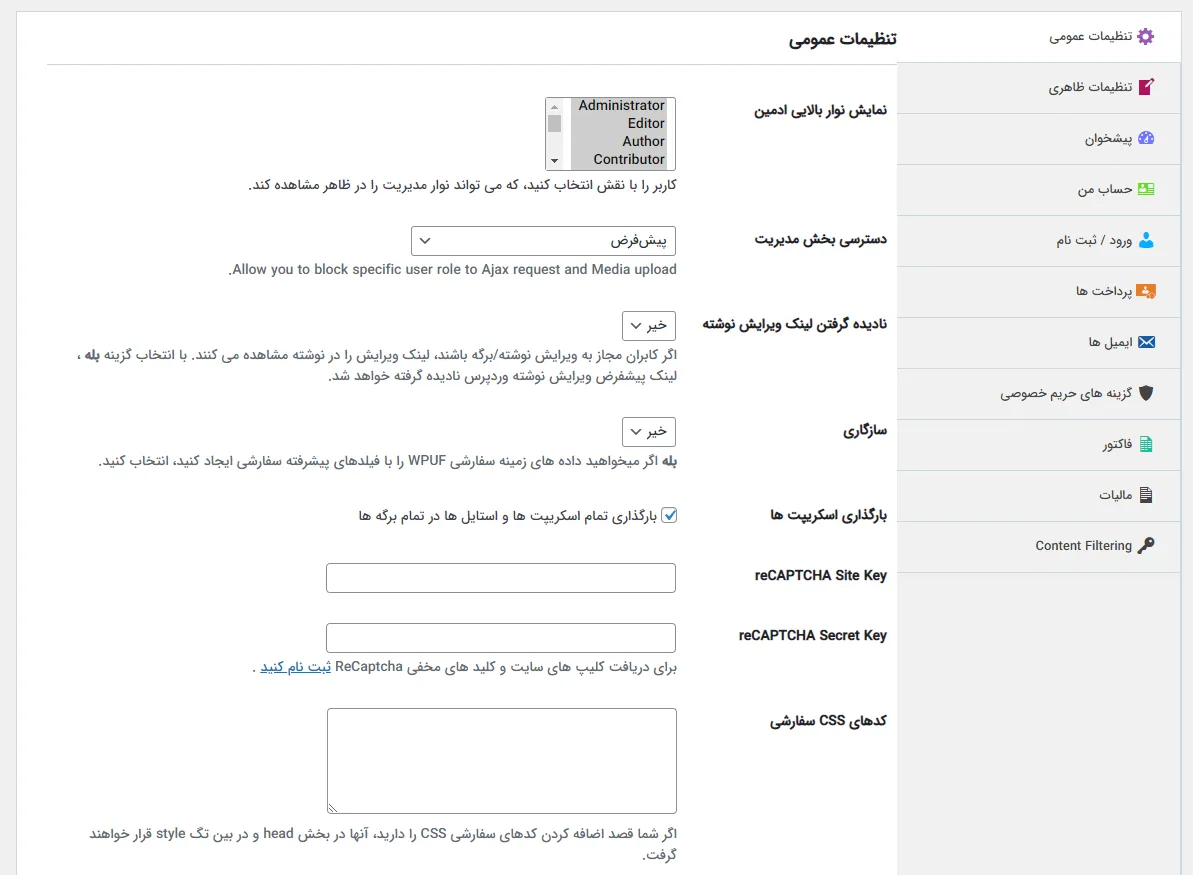Go to the حساب من tab
1193x875 pixels.
coord(1039,189)
